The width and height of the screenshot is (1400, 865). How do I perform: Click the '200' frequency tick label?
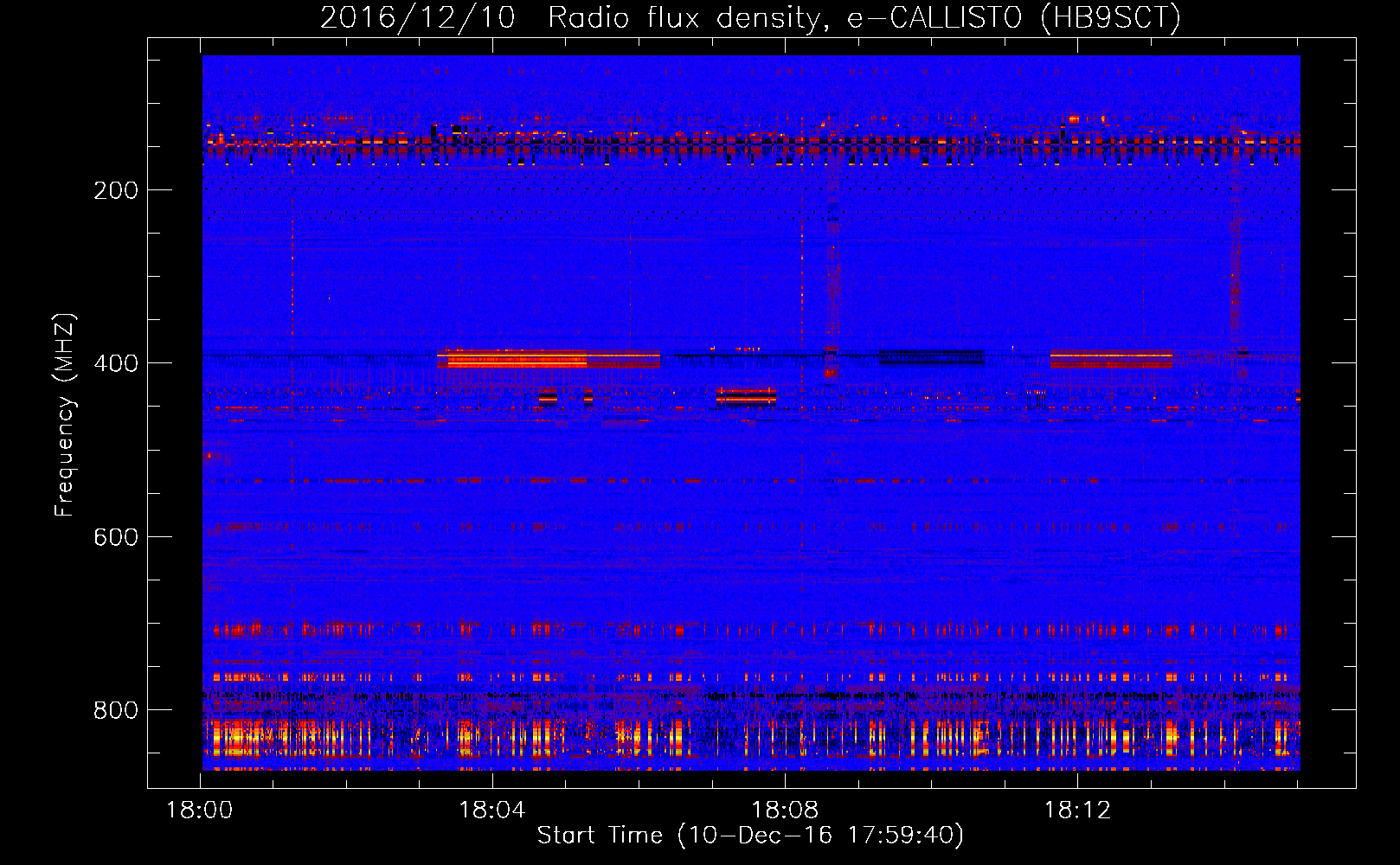tap(116, 190)
